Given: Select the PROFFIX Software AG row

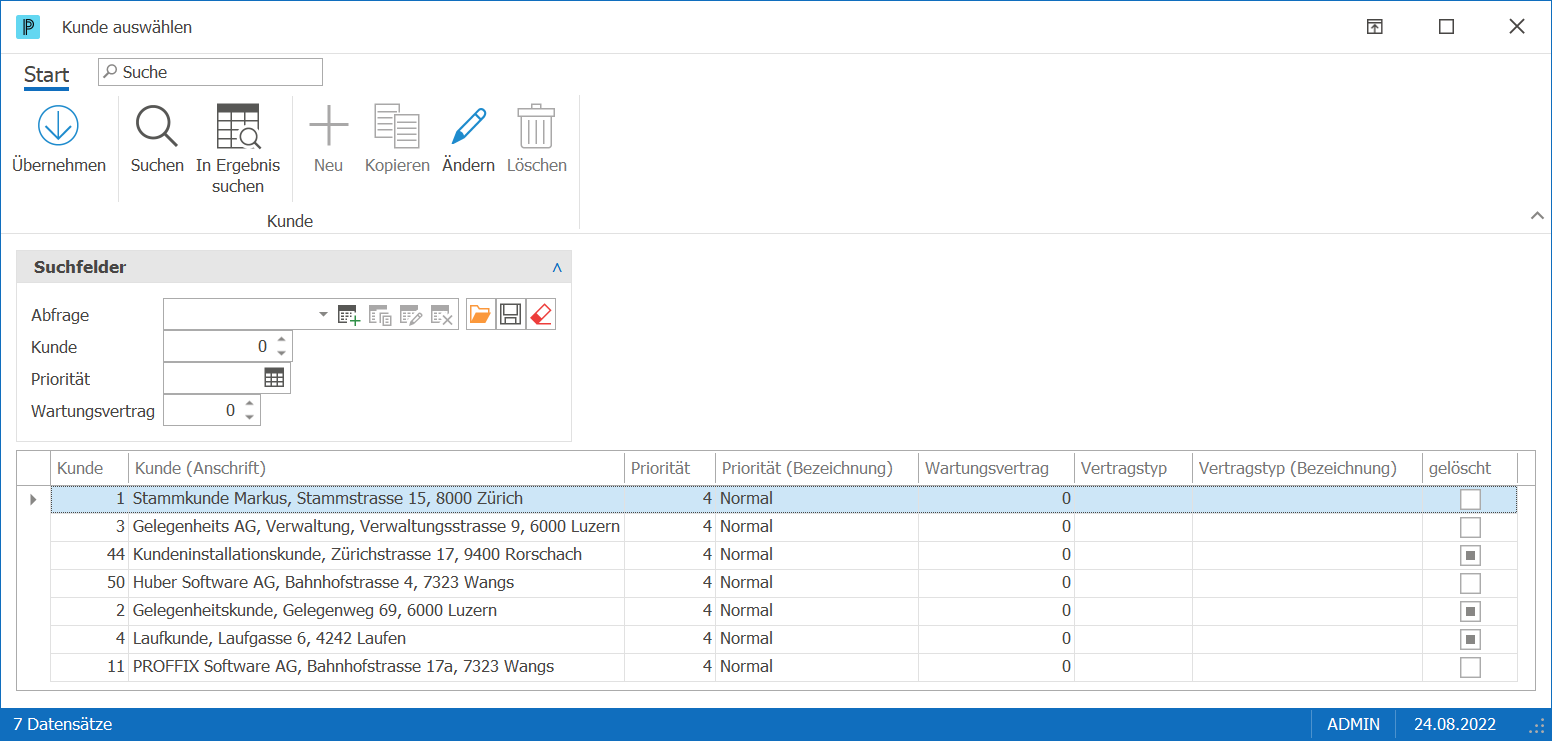Looking at the screenshot, I should 784,667.
